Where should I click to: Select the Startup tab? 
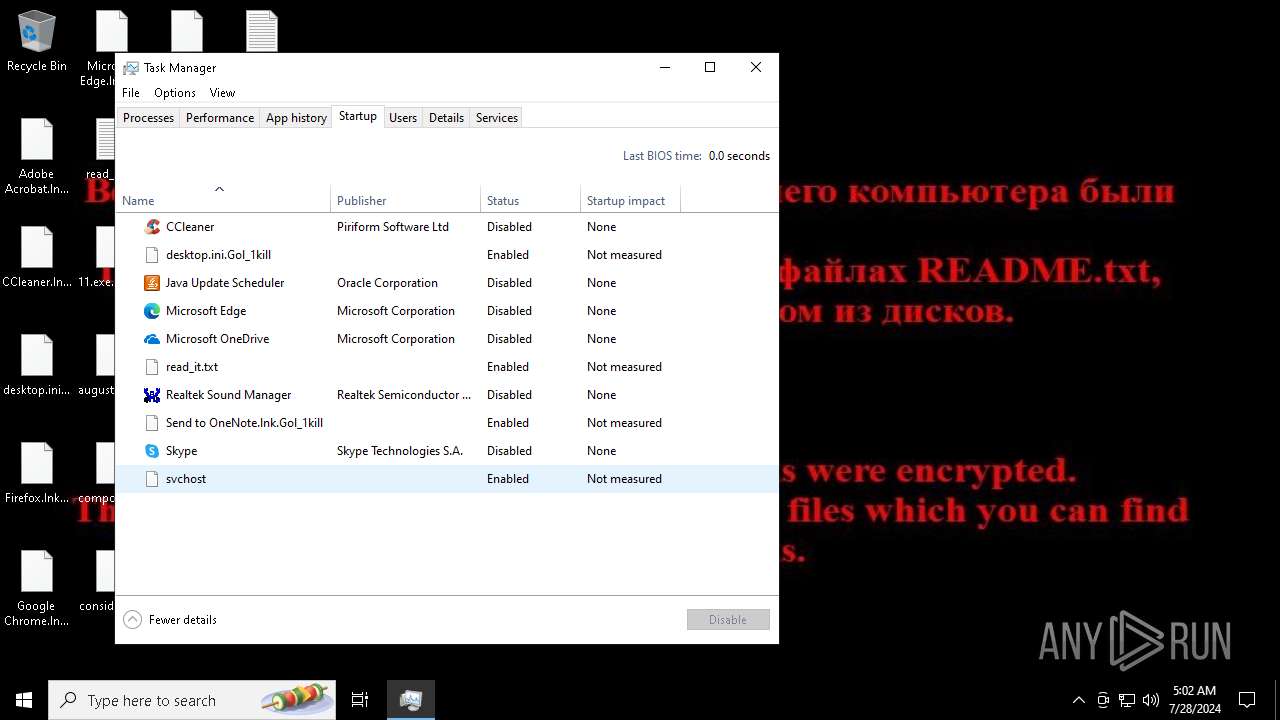(x=357, y=116)
